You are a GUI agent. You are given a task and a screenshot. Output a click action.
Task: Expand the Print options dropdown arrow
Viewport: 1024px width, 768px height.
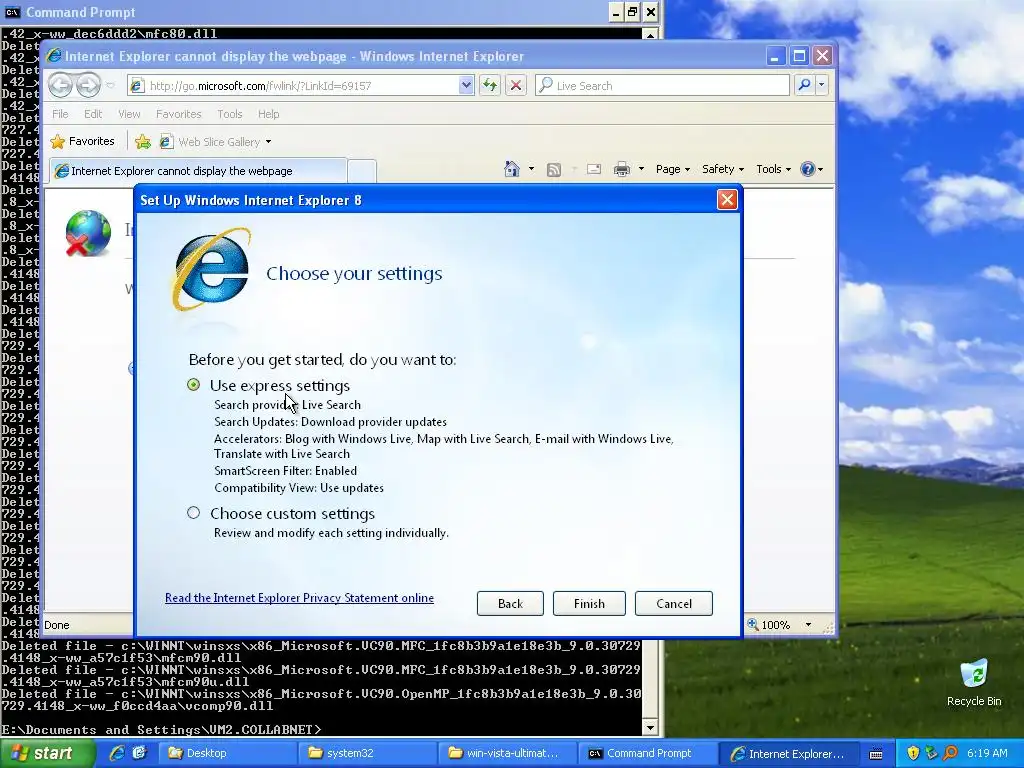pos(641,169)
